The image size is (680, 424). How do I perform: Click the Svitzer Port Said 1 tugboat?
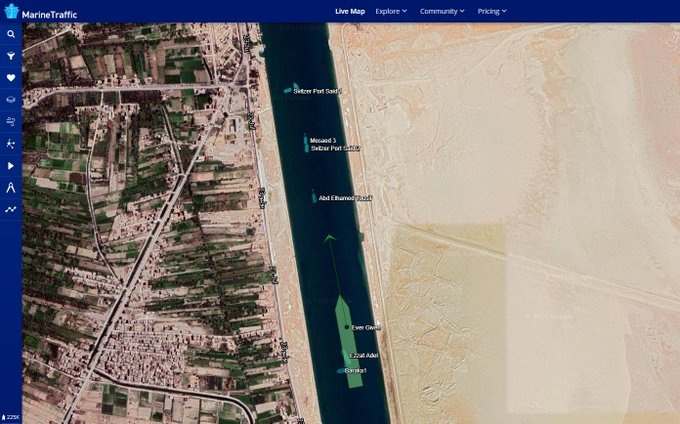click(x=292, y=89)
